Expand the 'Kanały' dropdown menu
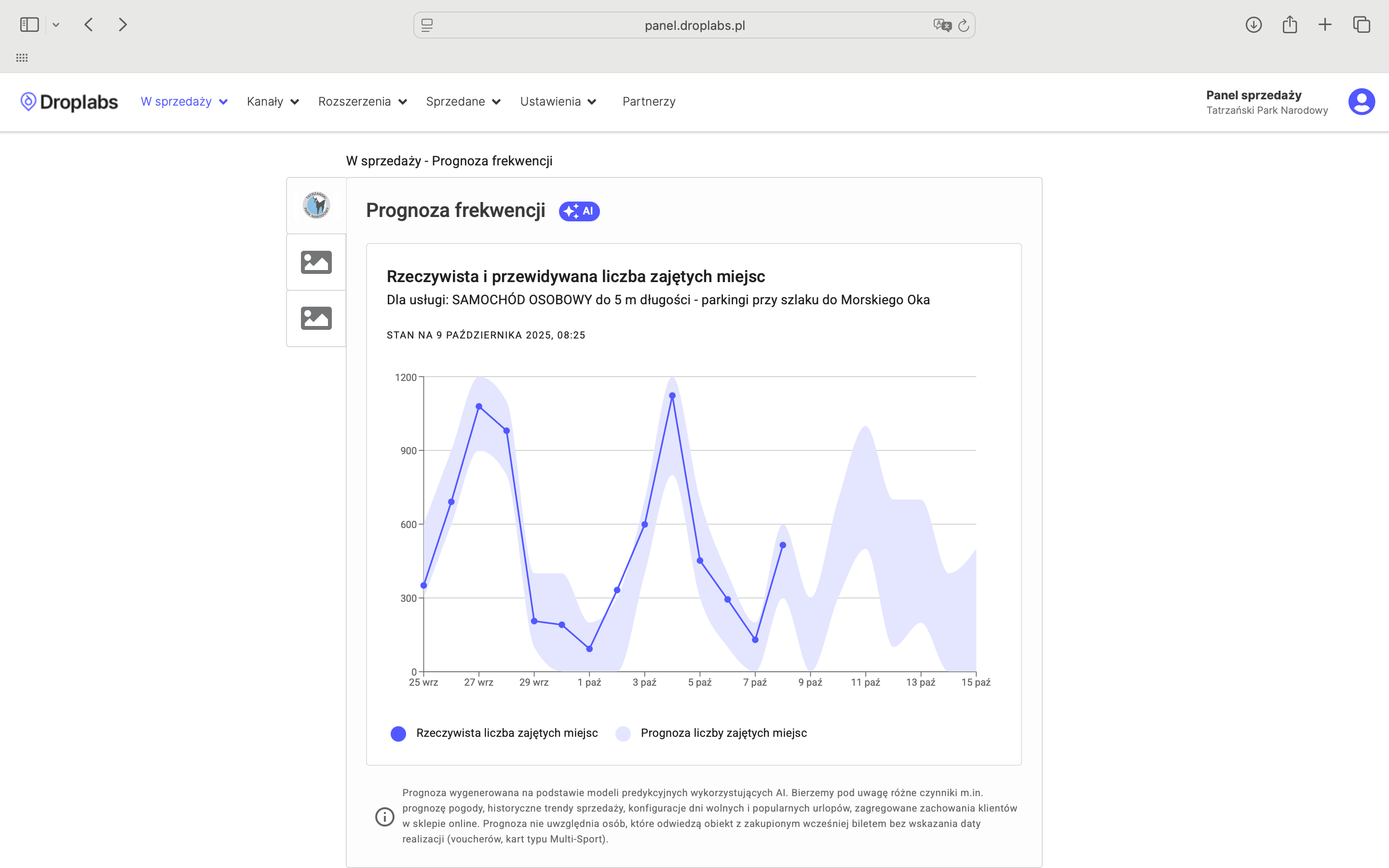The height and width of the screenshot is (868, 1389). coord(272,102)
